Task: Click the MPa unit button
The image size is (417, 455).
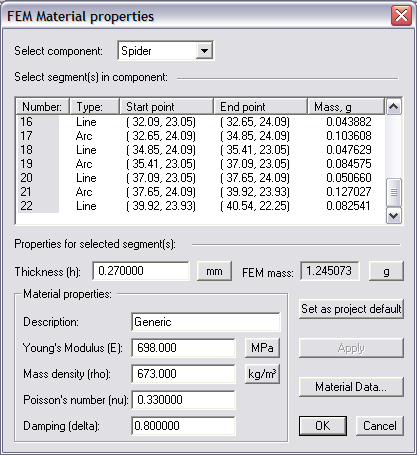Action: 262,348
